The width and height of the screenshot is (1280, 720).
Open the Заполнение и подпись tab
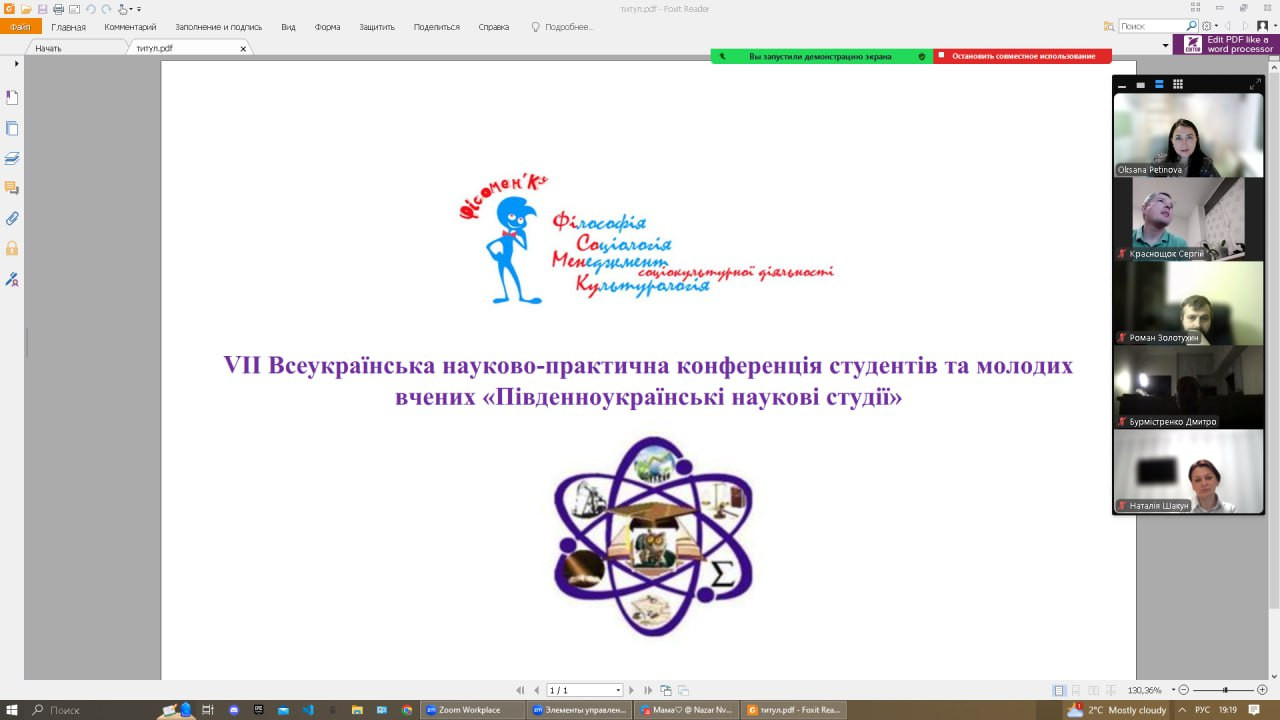tap(217, 27)
